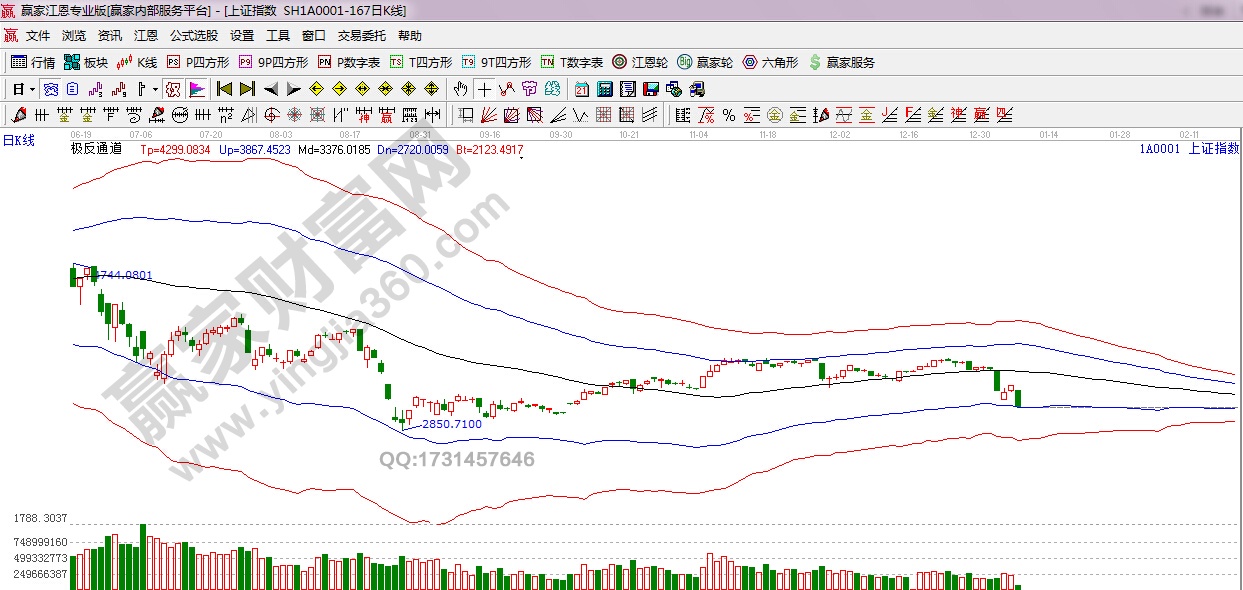Image resolution: width=1243 pixels, height=590 pixels.
Task: Open the calculator icon in toolbar
Action: (x=604, y=89)
